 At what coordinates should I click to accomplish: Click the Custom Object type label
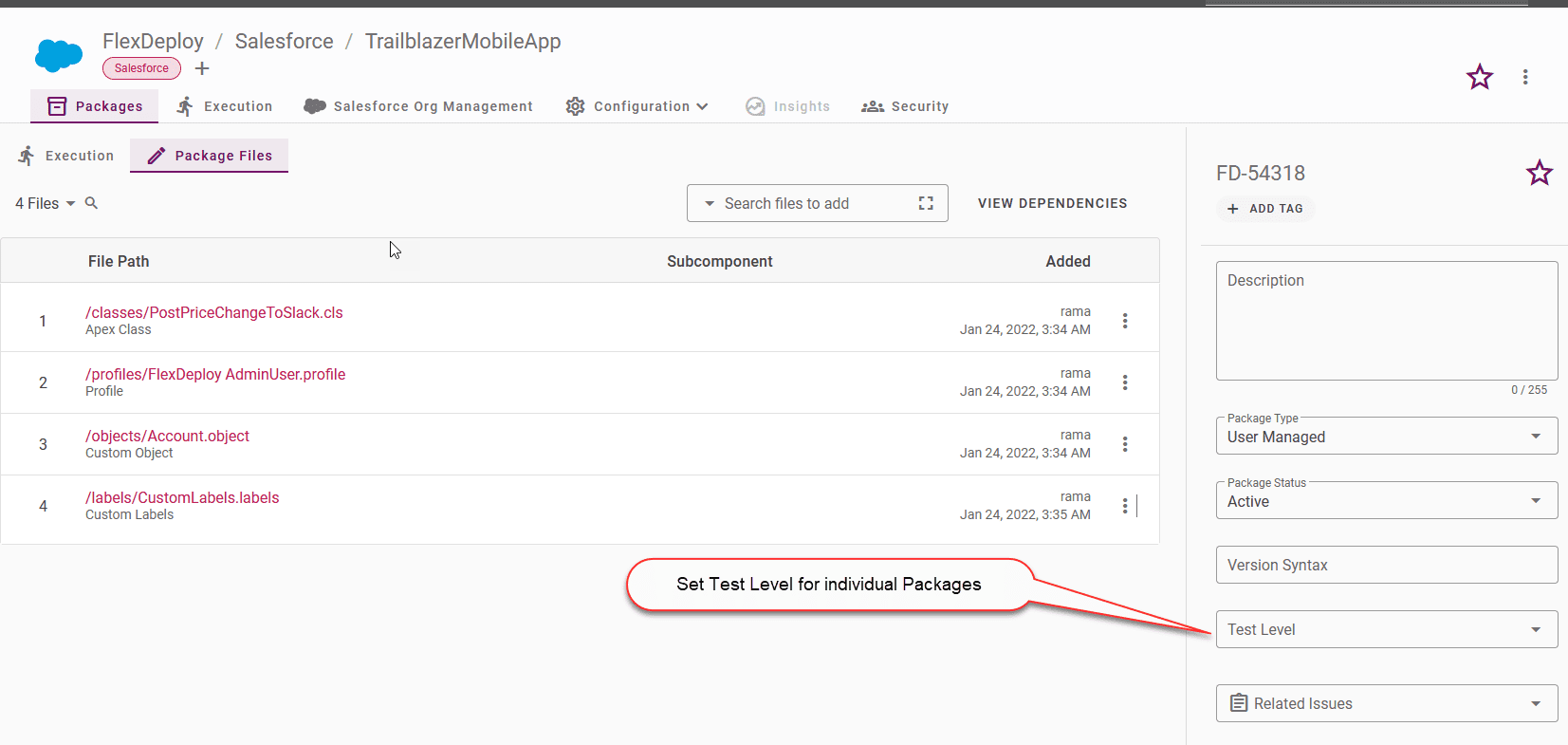tap(129, 453)
